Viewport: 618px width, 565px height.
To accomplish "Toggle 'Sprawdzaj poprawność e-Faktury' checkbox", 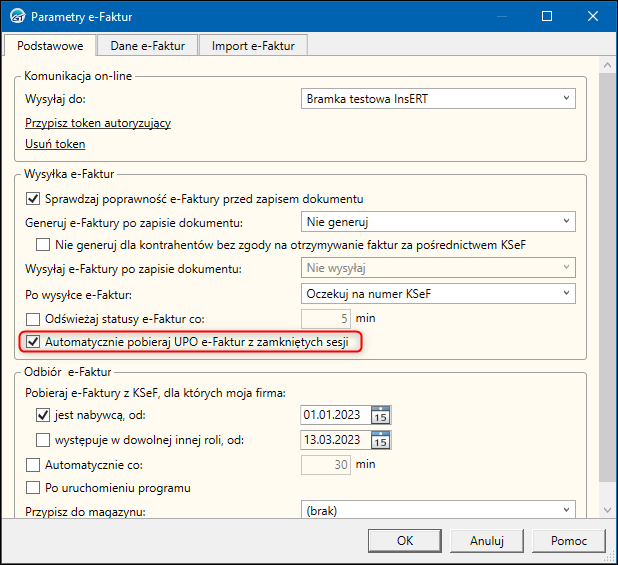I will [x=33, y=199].
